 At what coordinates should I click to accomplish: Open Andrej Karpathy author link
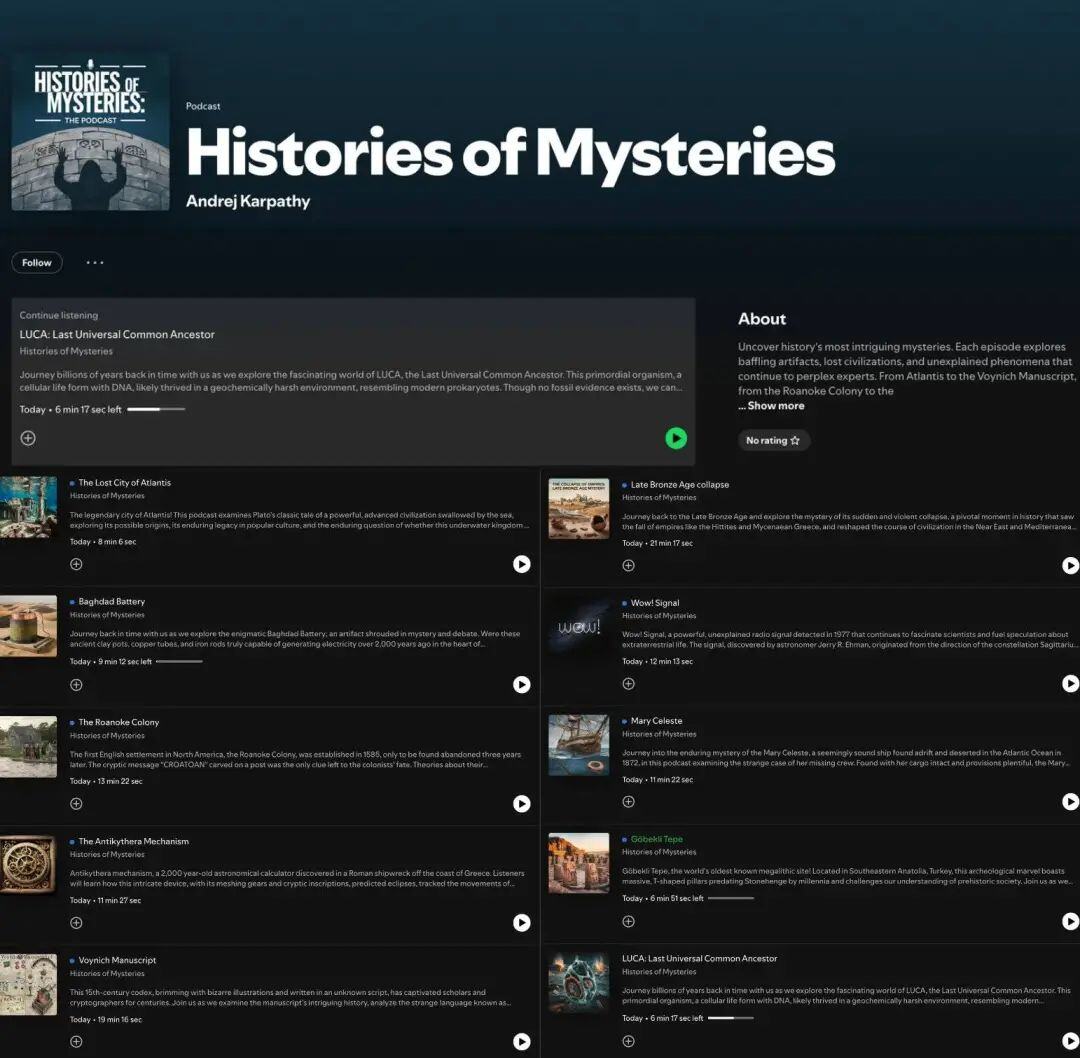248,201
